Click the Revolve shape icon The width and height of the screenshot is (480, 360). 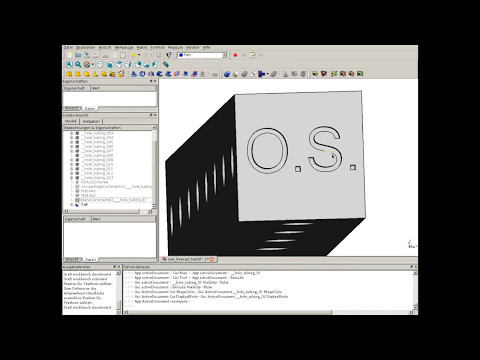click(x=142, y=74)
